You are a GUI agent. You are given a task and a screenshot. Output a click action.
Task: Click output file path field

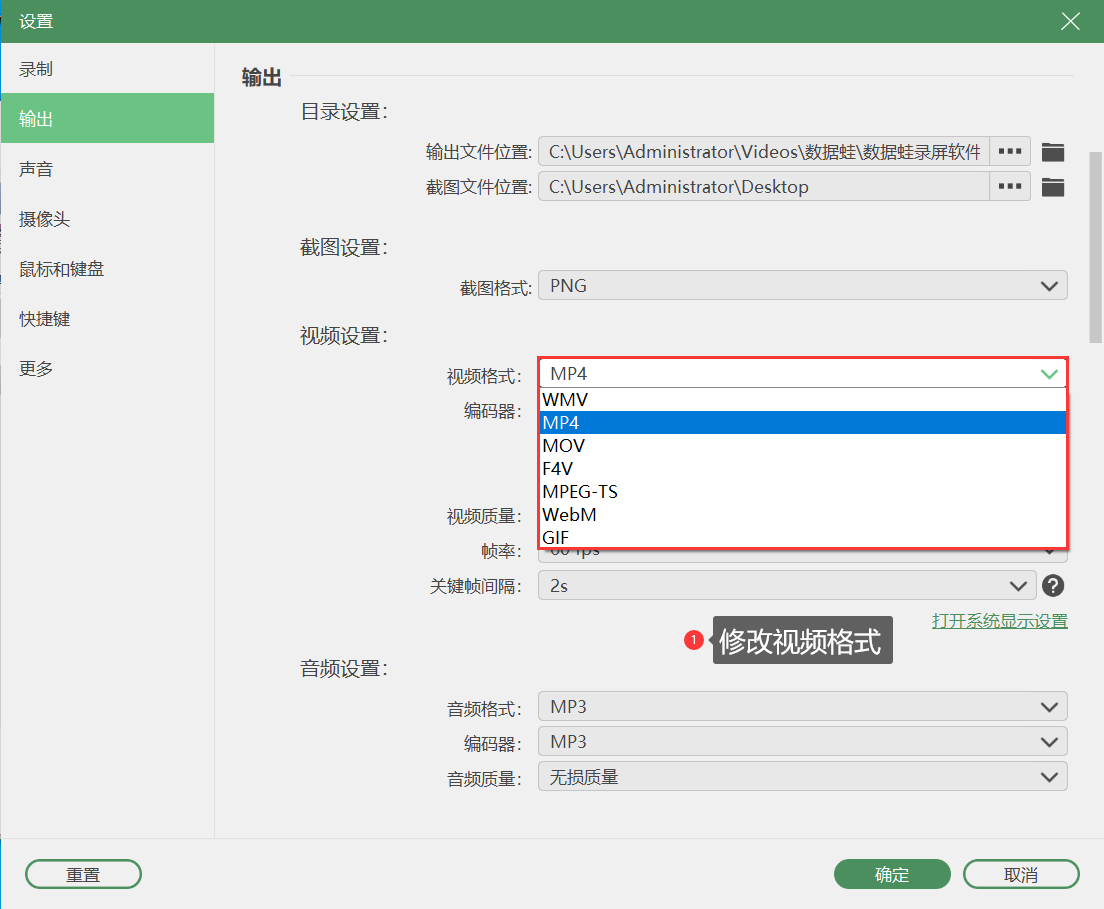764,151
